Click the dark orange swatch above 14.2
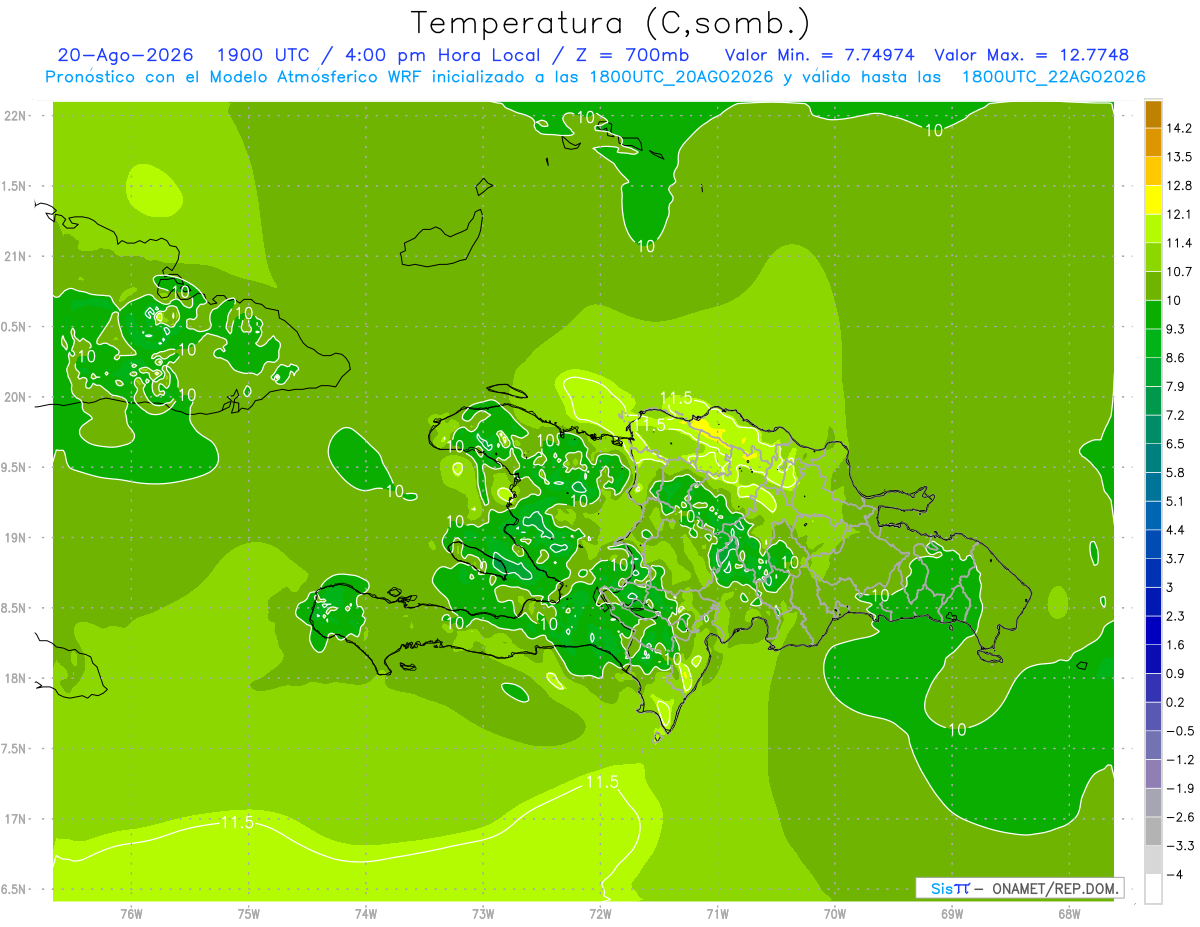 (x=1153, y=114)
